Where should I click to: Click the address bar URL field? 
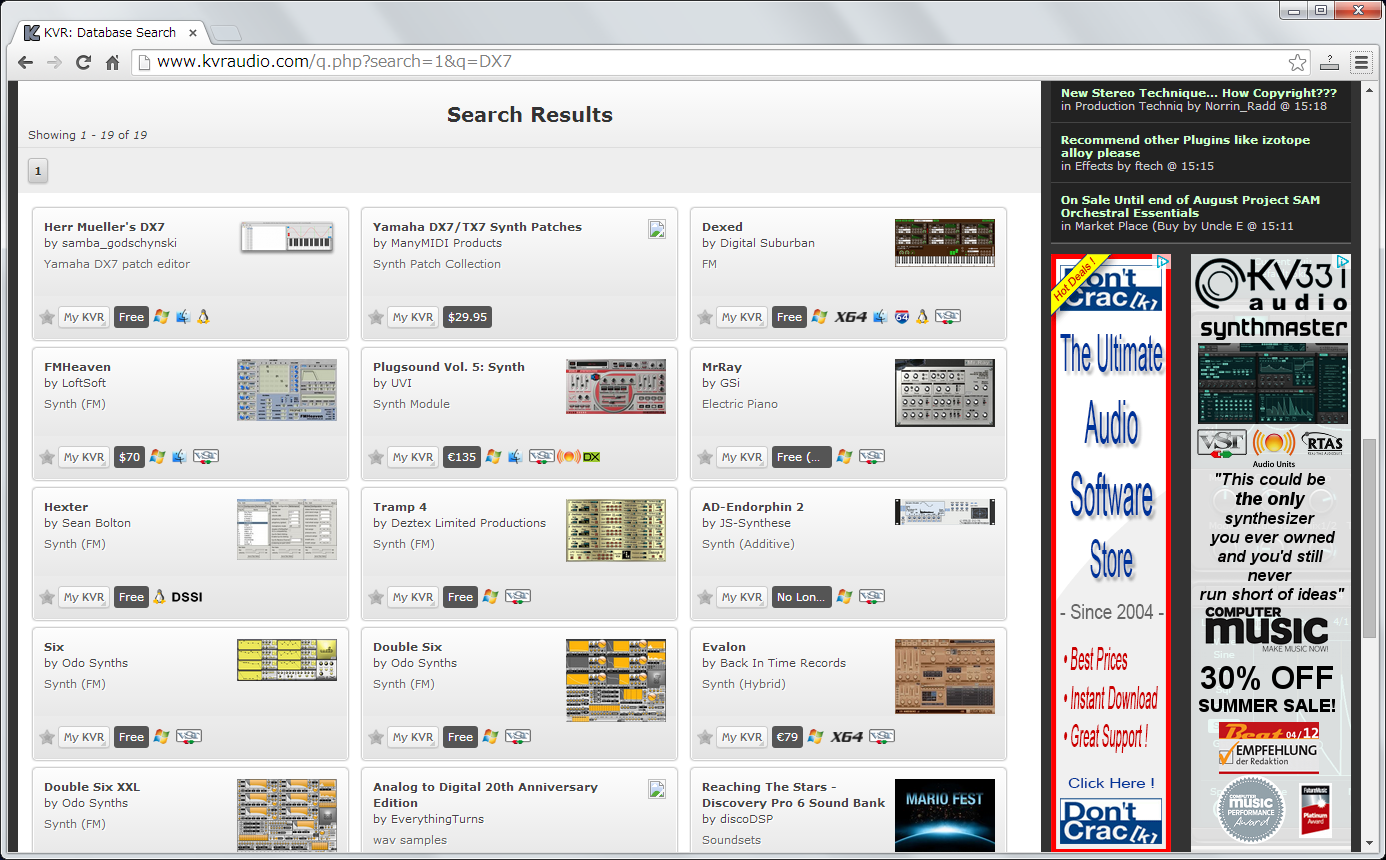point(720,62)
